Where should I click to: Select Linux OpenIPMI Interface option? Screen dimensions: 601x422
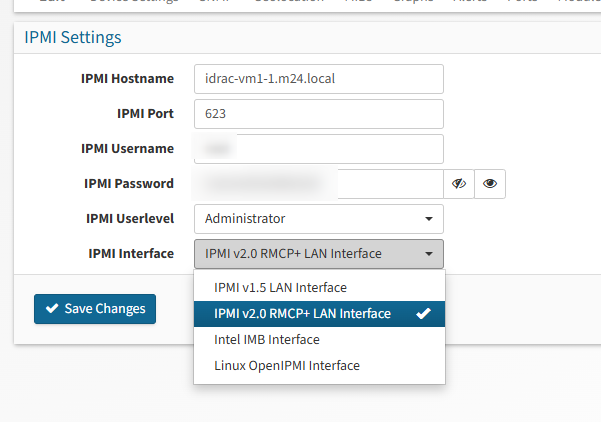tap(287, 366)
